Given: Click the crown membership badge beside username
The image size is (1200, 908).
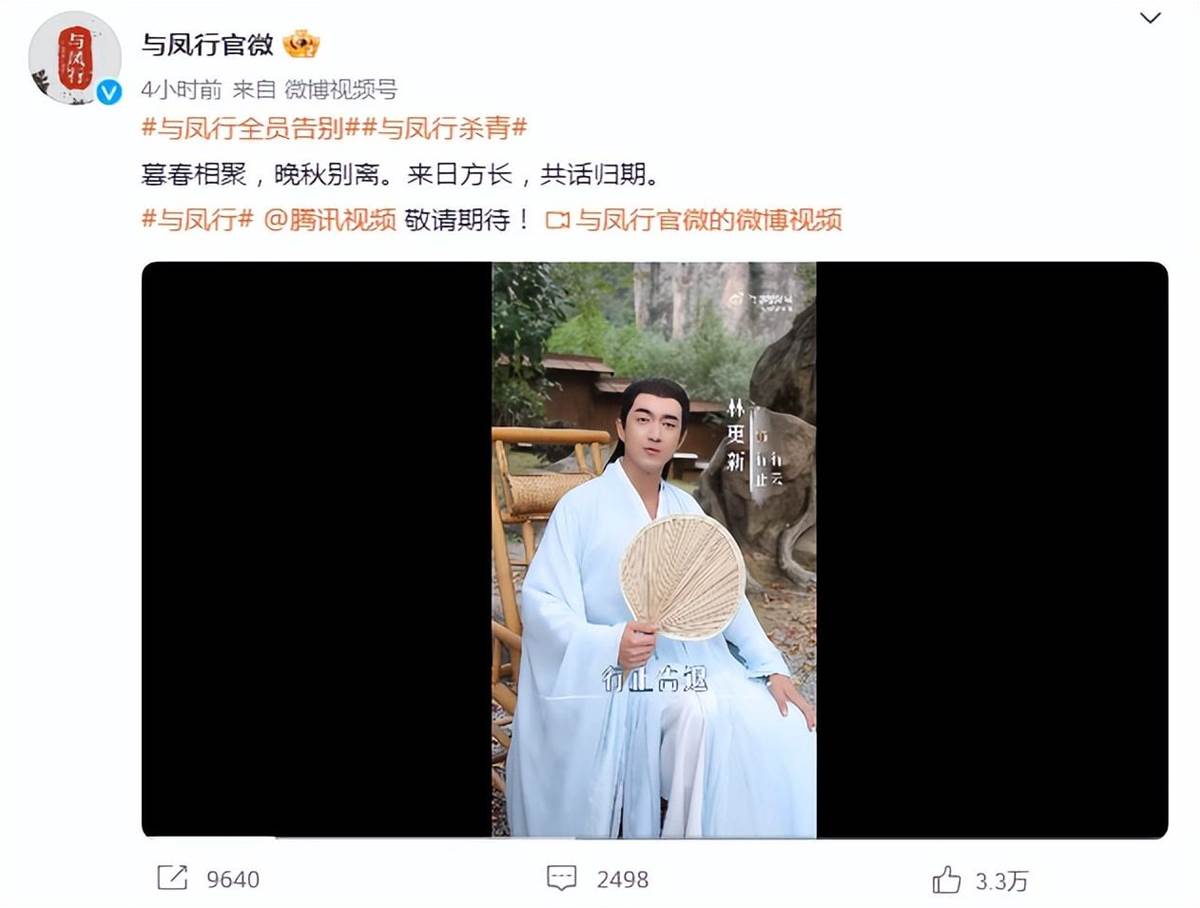Looking at the screenshot, I should tap(300, 44).
